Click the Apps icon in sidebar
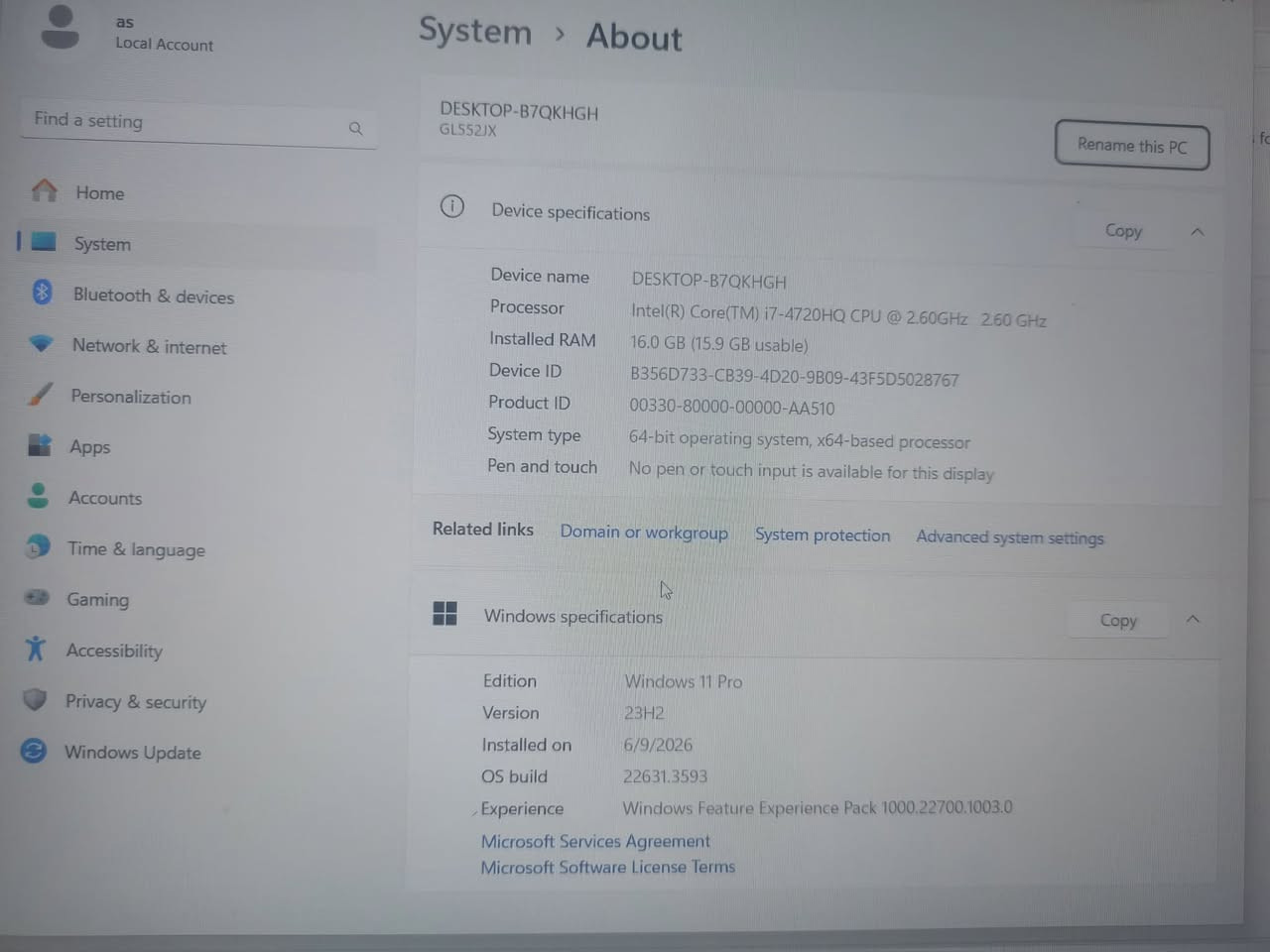1270x952 pixels. [x=40, y=444]
